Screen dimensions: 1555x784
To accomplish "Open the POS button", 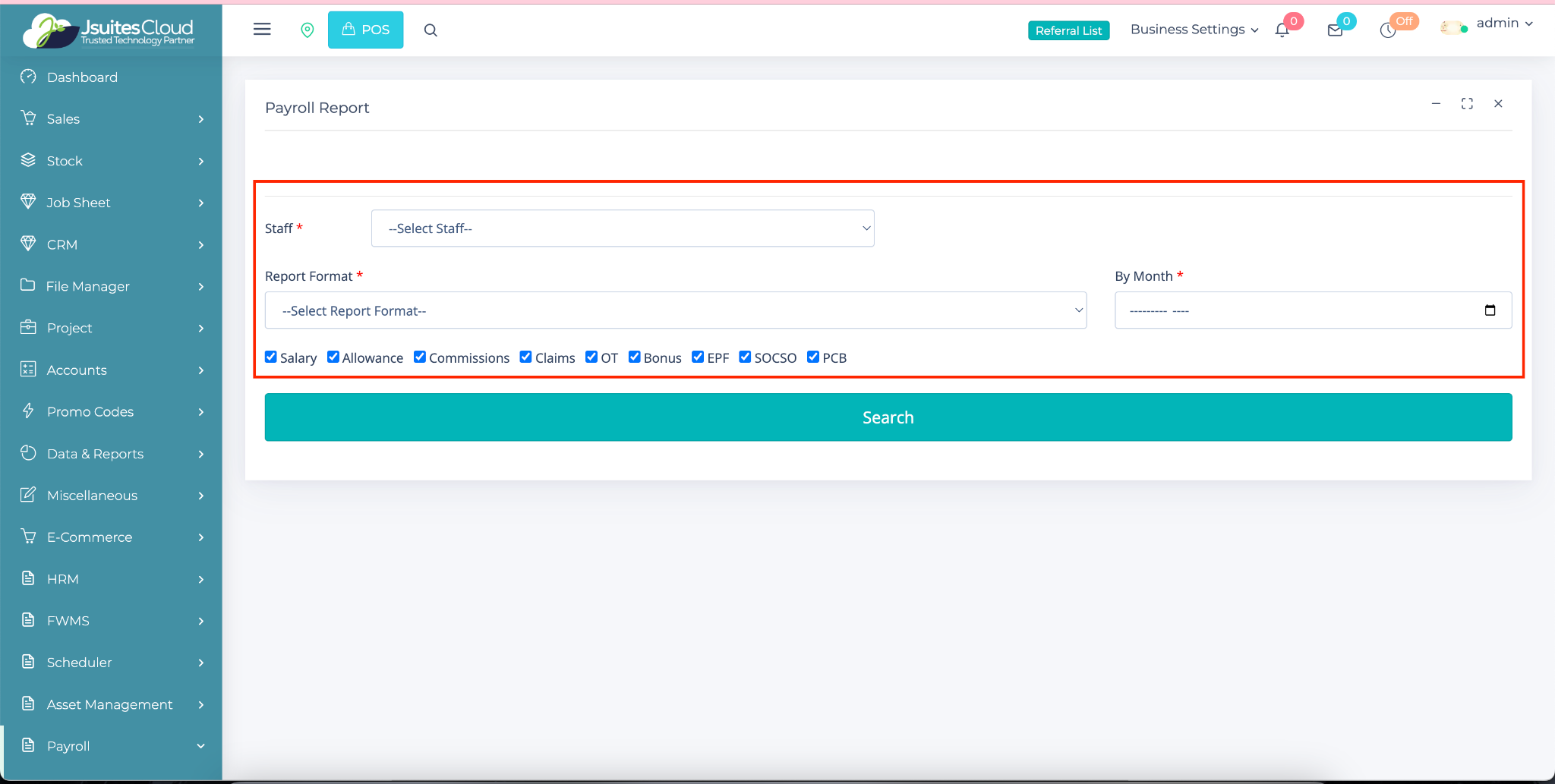I will [366, 30].
